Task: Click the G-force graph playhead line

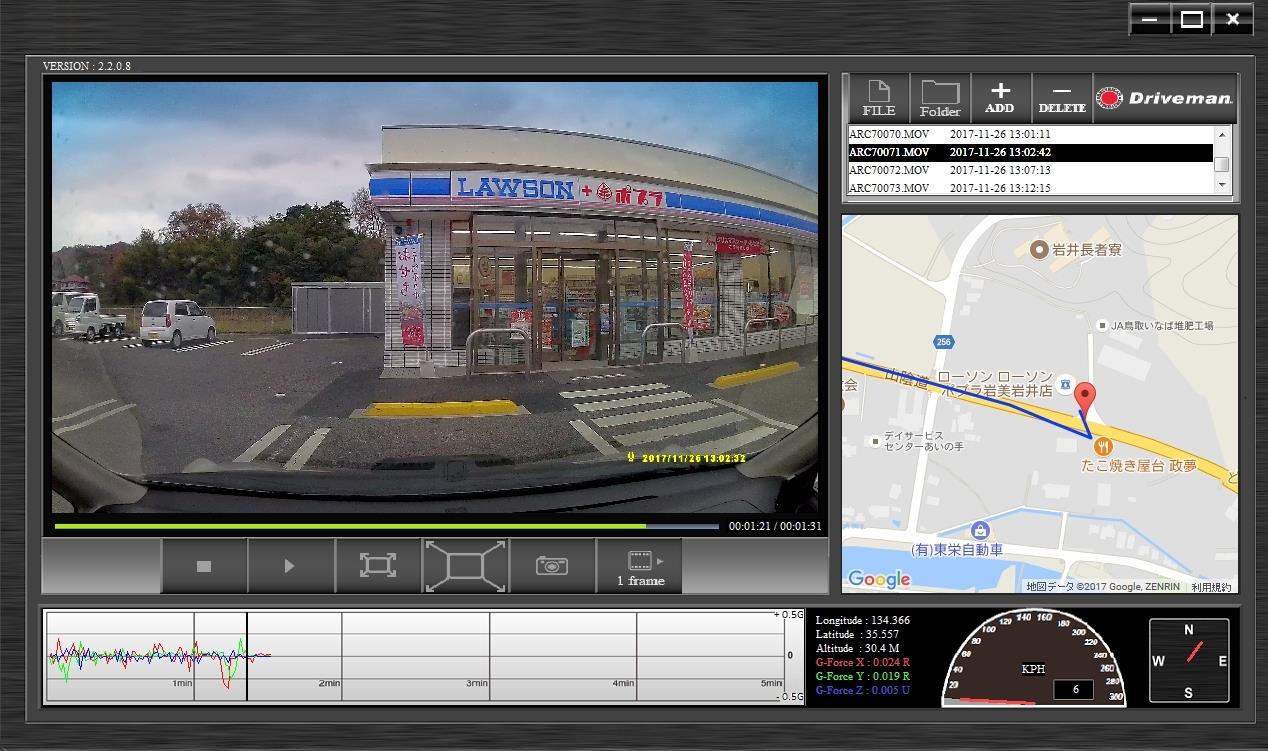Action: pos(247,655)
